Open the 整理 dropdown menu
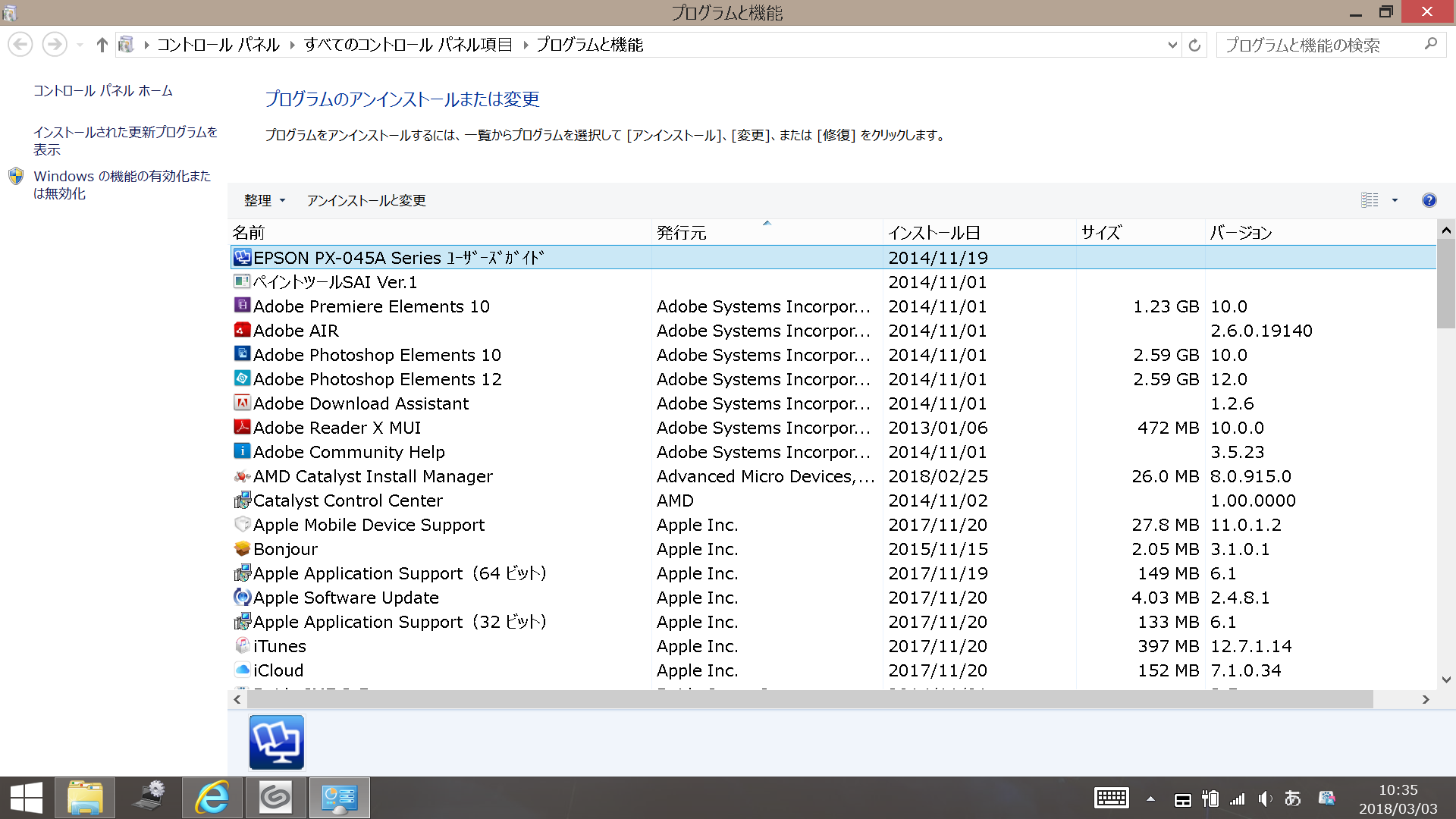Screen dimensions: 1456x819 point(264,200)
